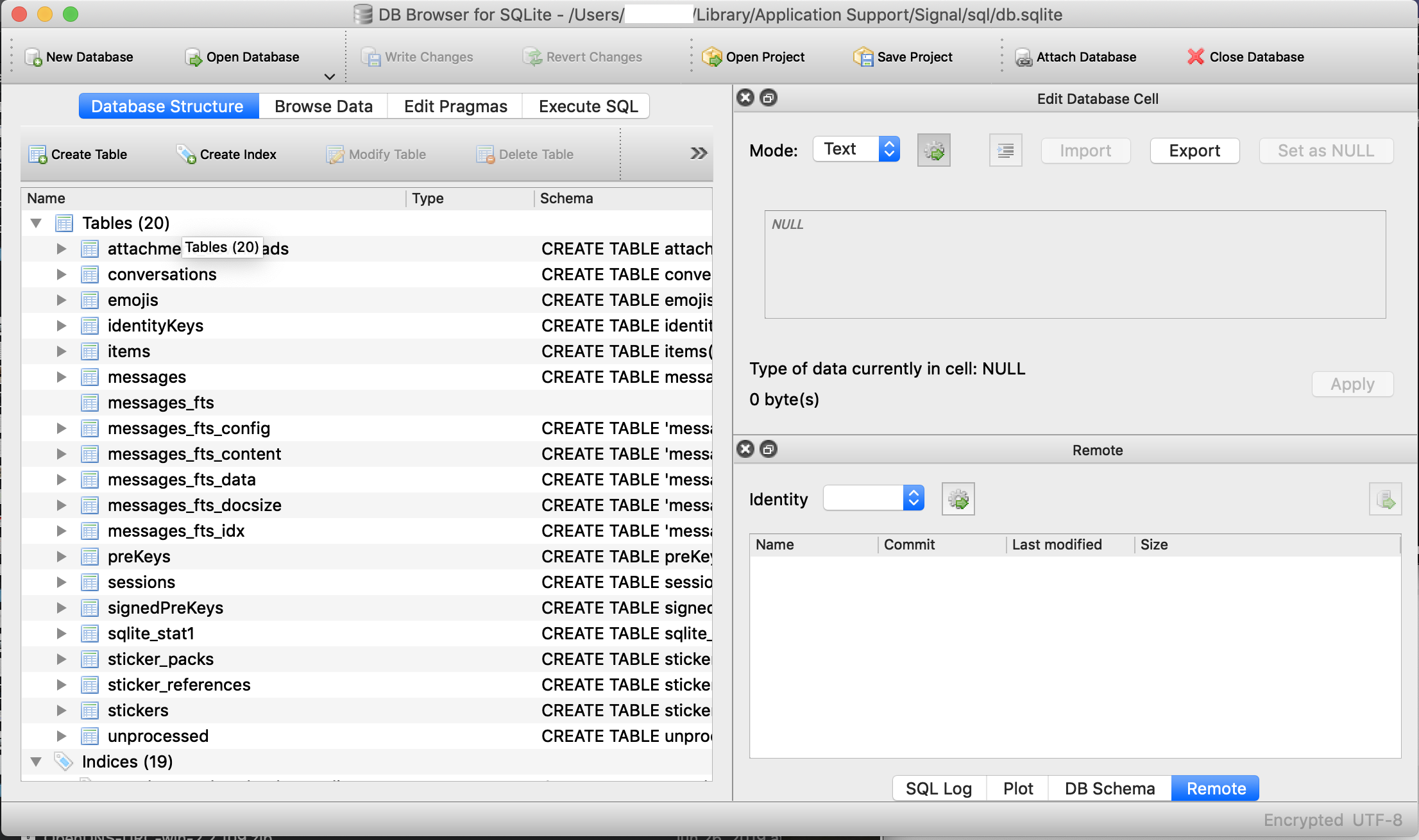Expand the sticker_packs table
The width and height of the screenshot is (1419, 840).
[62, 659]
